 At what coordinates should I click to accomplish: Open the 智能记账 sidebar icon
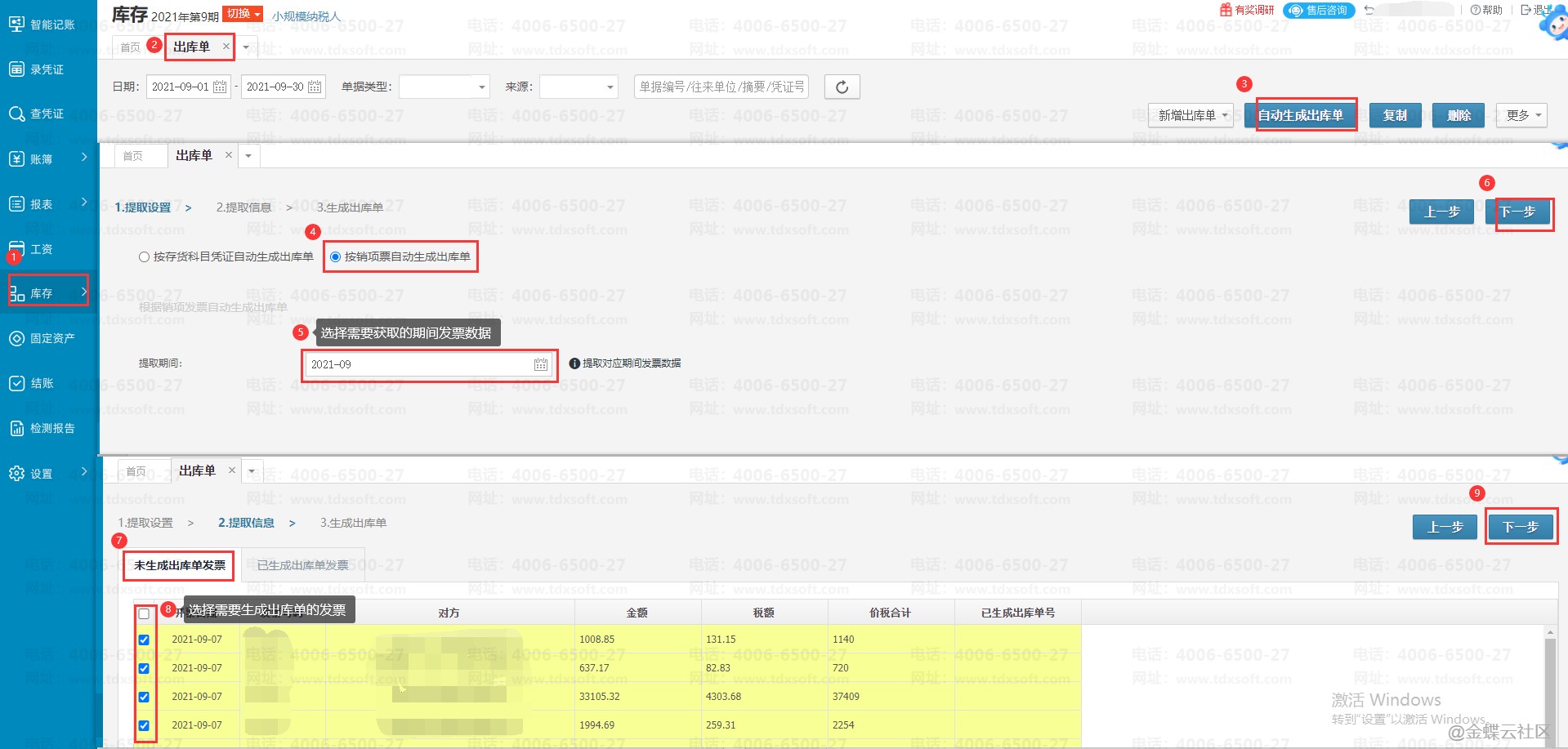(16, 24)
